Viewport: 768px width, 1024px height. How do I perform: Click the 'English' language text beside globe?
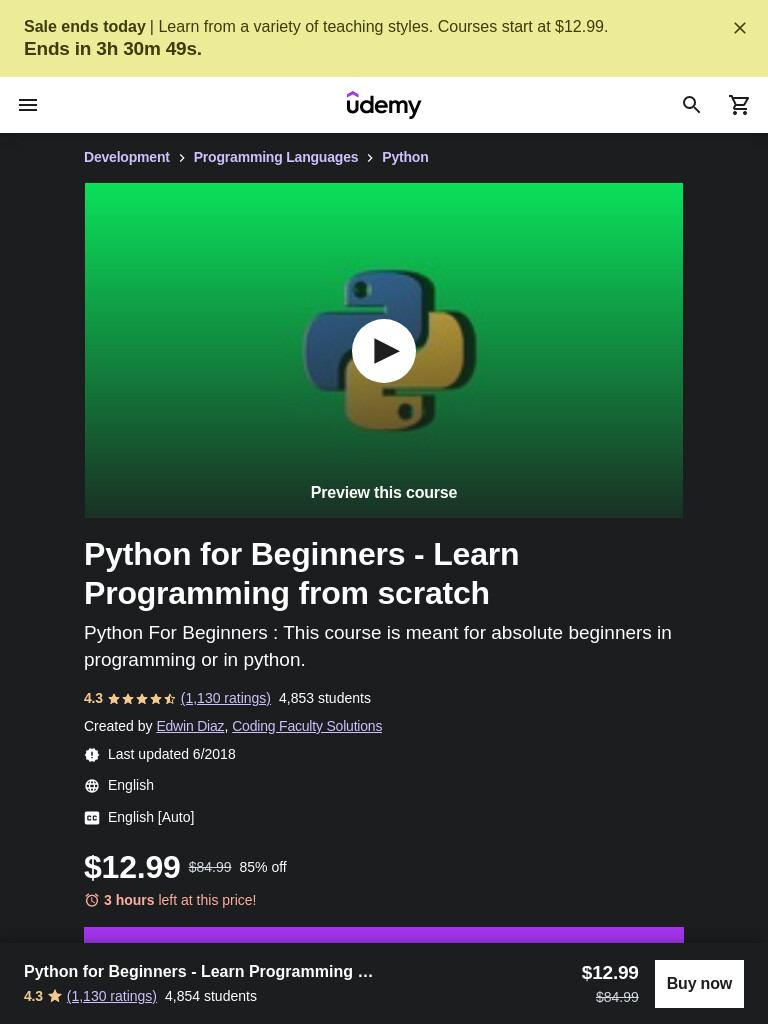pyautogui.click(x=131, y=785)
